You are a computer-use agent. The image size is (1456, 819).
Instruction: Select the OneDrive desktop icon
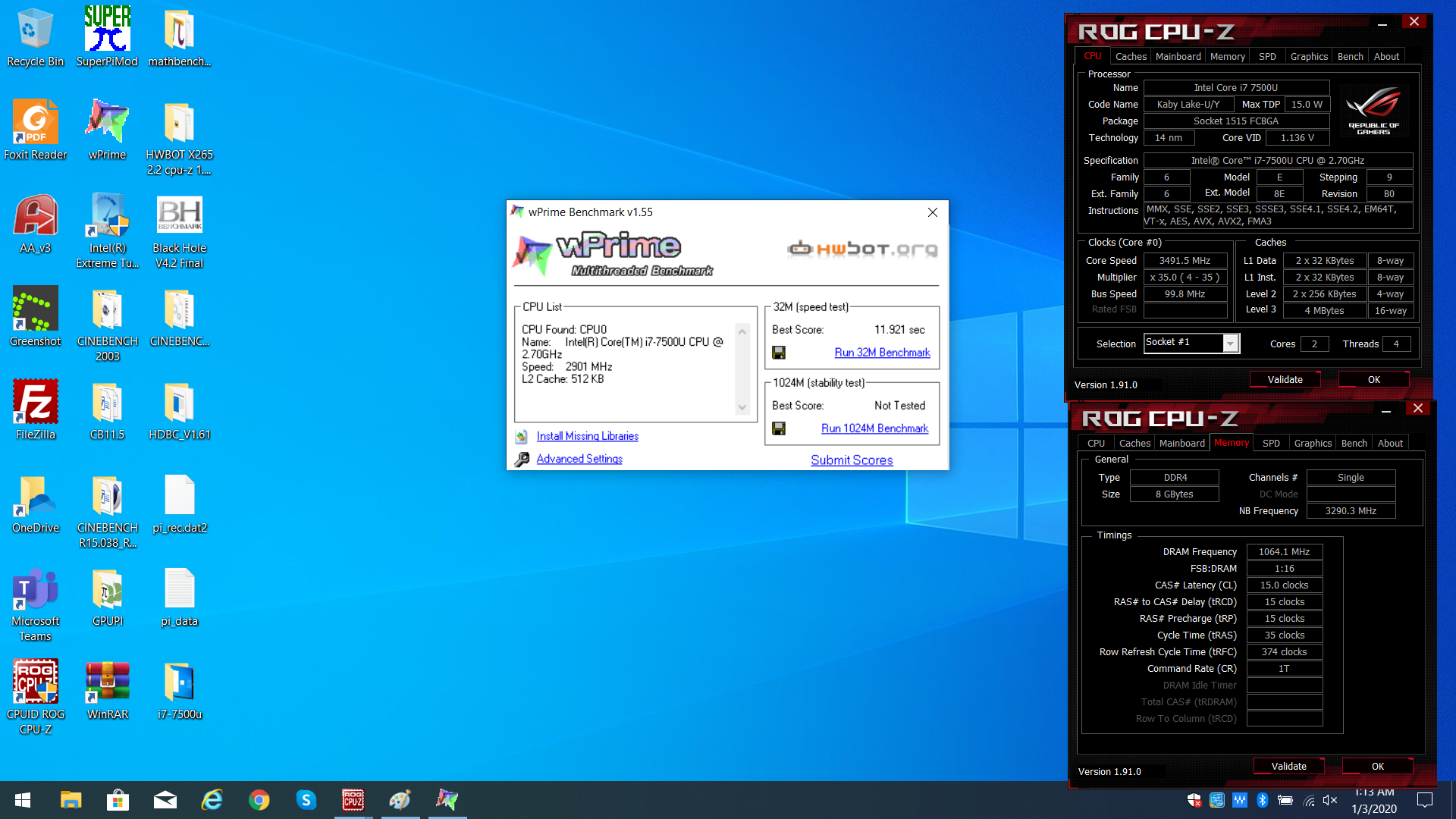click(35, 503)
